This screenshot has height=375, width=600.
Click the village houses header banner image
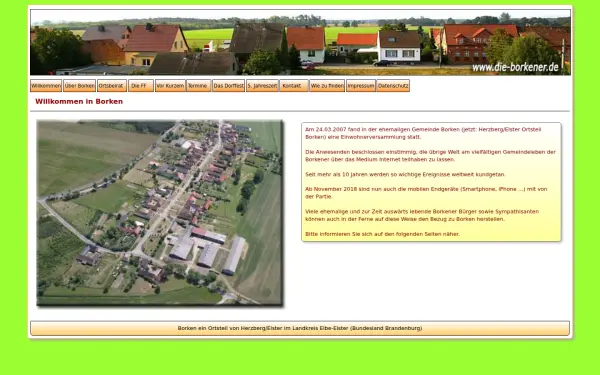300,42
